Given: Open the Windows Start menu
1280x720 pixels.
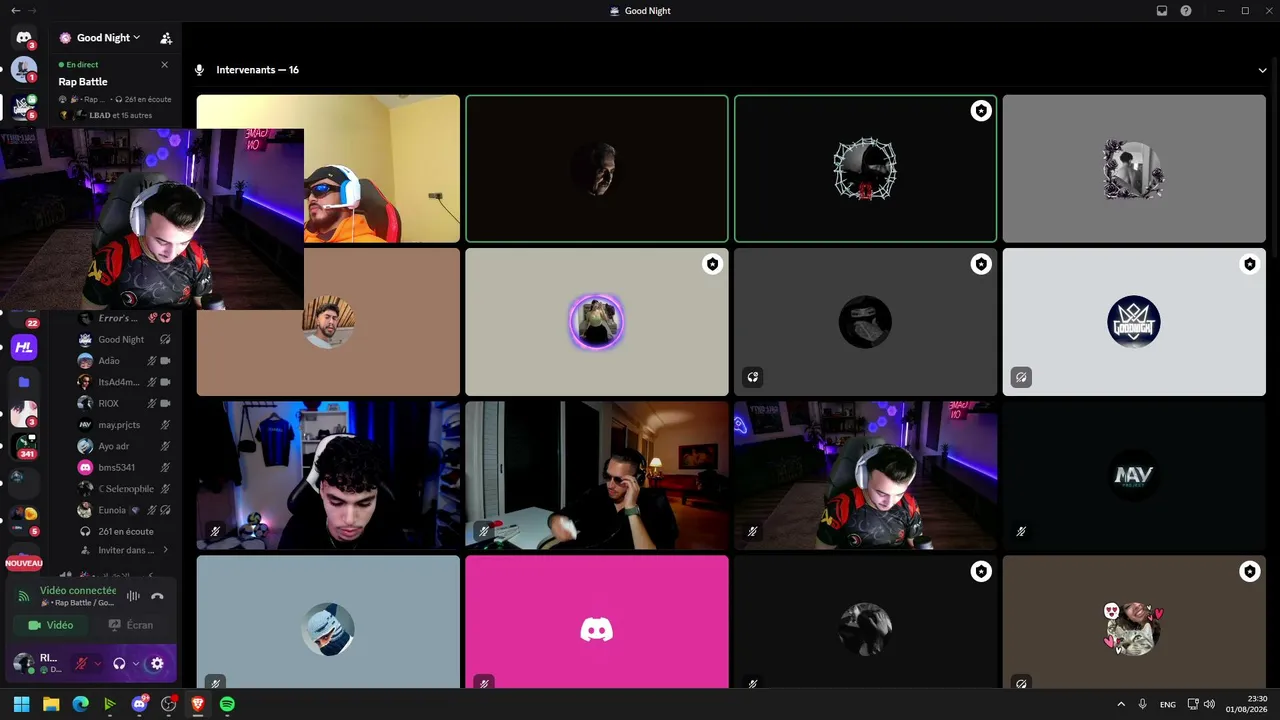Looking at the screenshot, I should 21,704.
